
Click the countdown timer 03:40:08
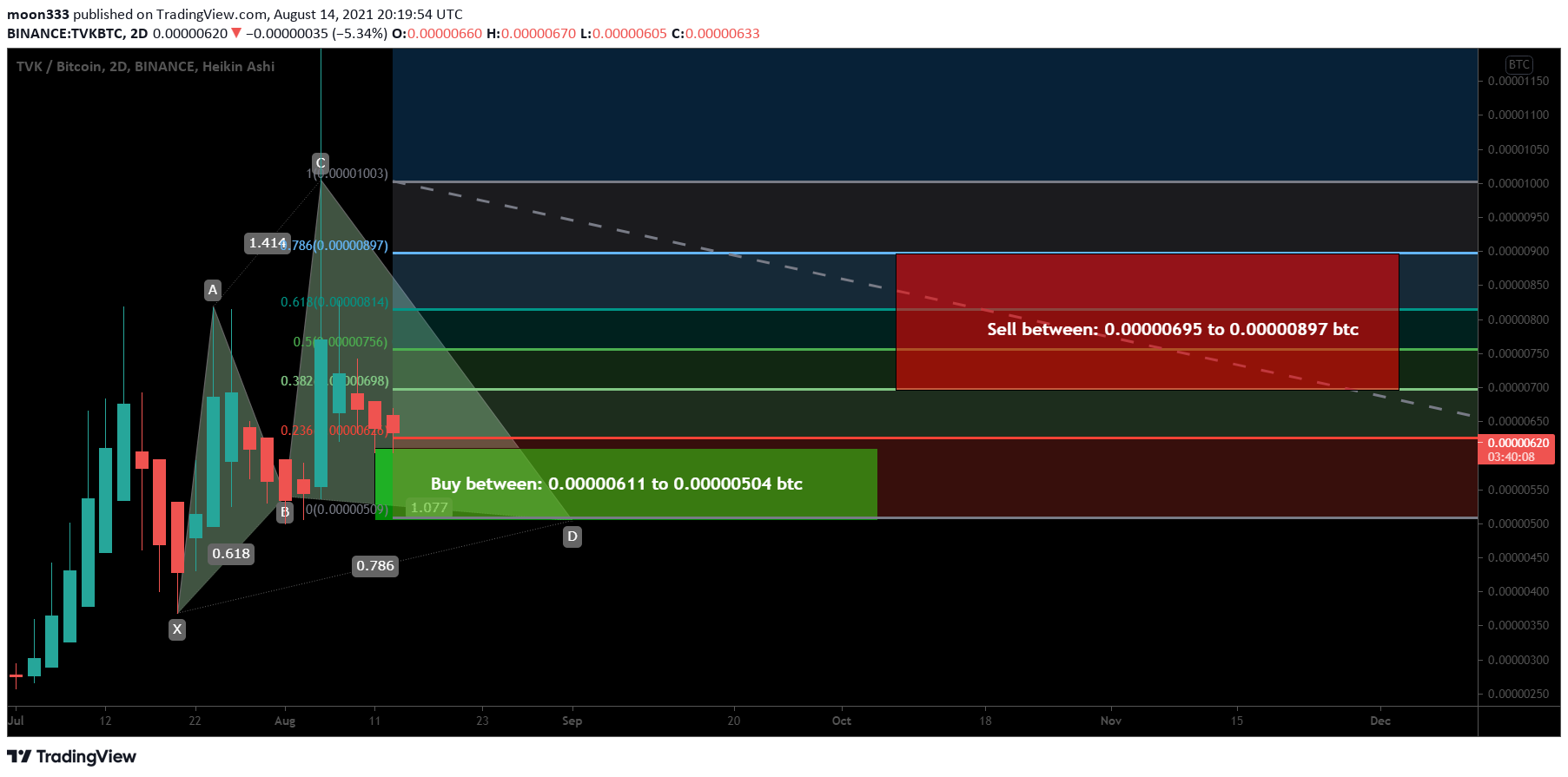click(1512, 457)
